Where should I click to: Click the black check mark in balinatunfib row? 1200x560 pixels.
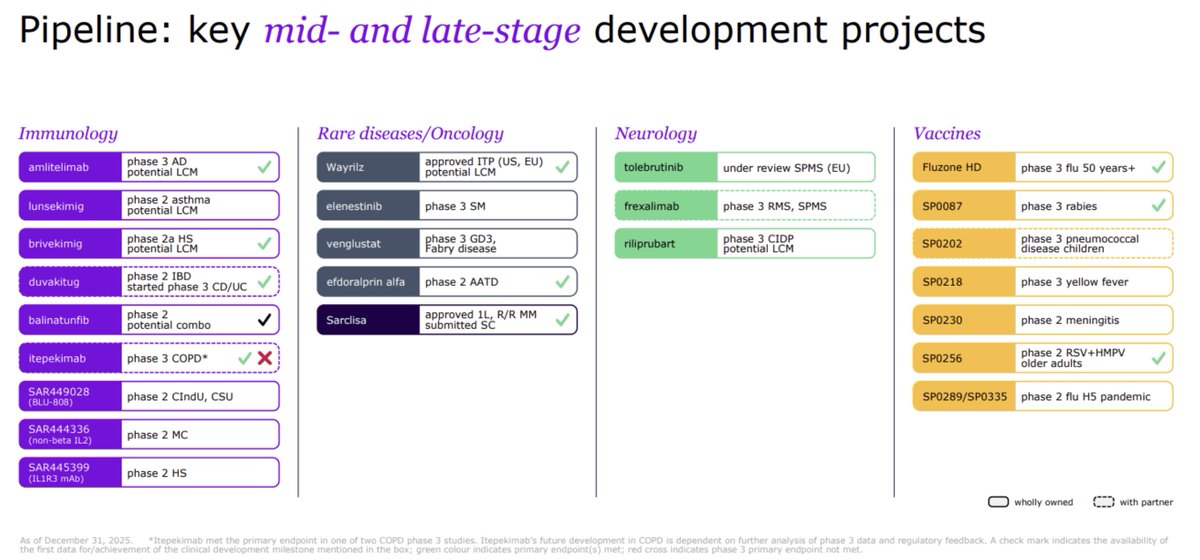[x=263, y=320]
